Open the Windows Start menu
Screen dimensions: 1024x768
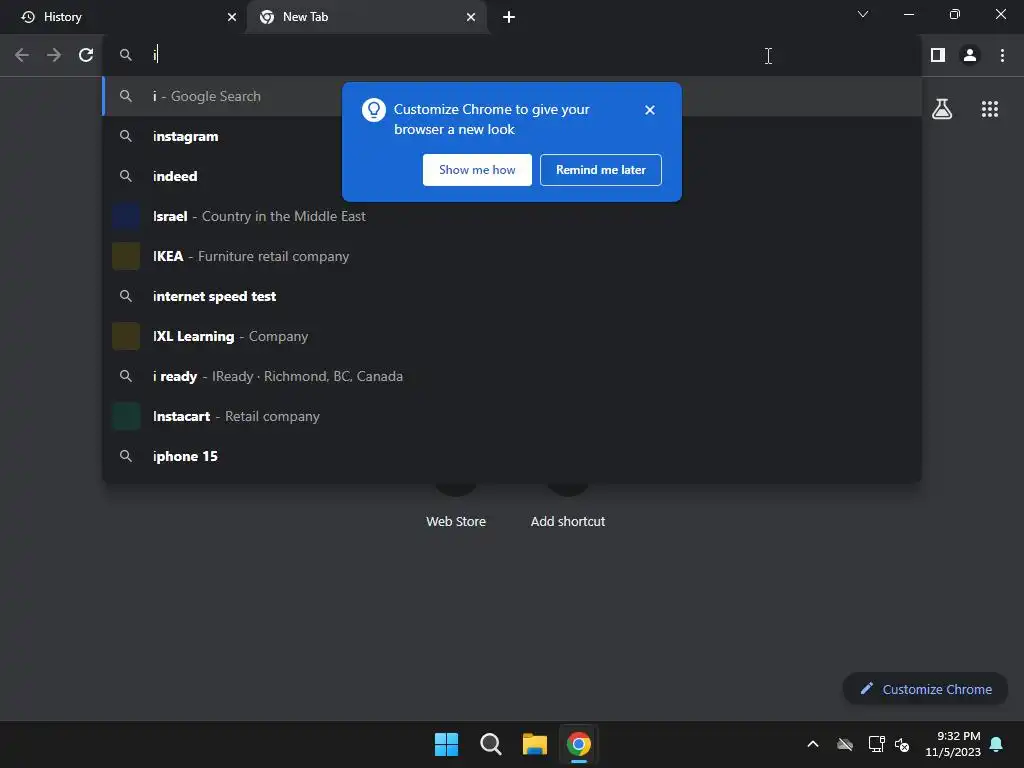446,744
